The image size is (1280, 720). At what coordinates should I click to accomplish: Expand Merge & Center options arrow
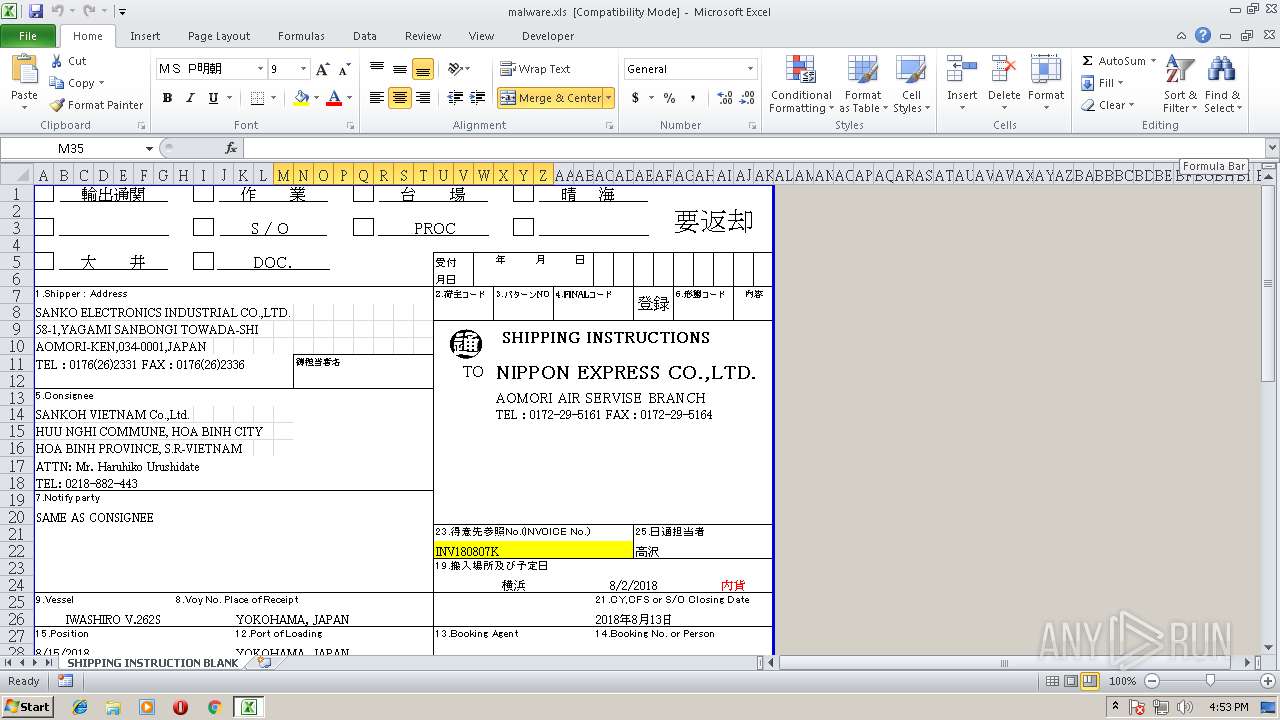click(x=609, y=98)
